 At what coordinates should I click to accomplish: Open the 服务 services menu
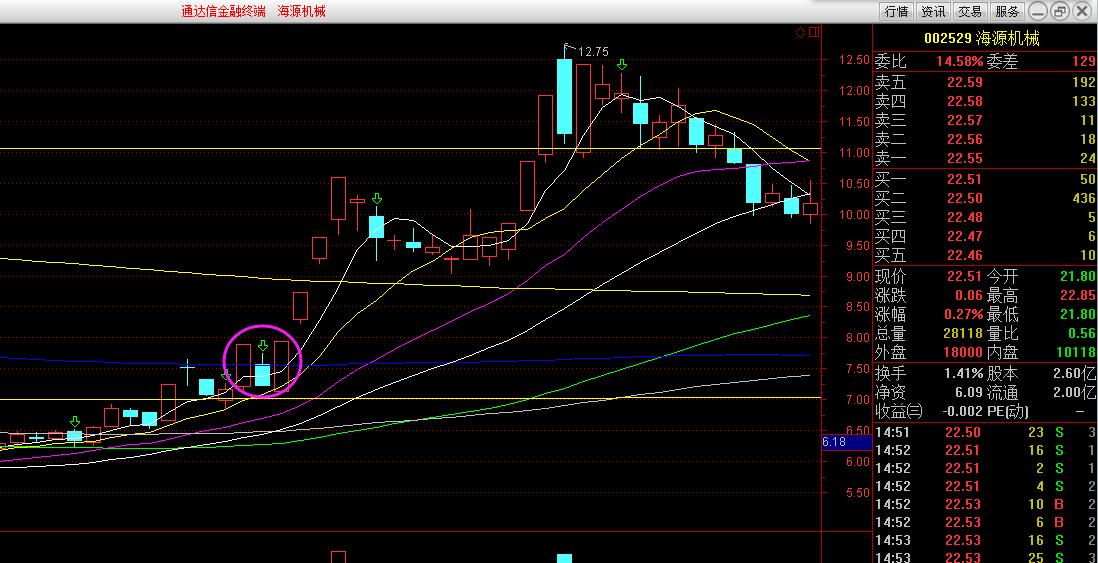click(x=1007, y=11)
